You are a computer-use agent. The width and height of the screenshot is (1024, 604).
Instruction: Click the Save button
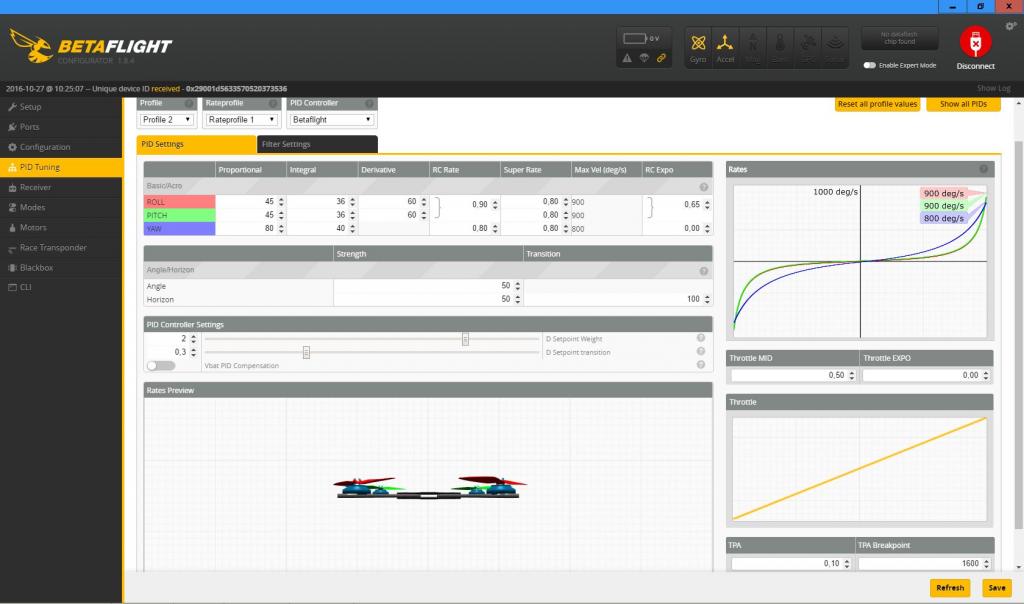point(996,588)
